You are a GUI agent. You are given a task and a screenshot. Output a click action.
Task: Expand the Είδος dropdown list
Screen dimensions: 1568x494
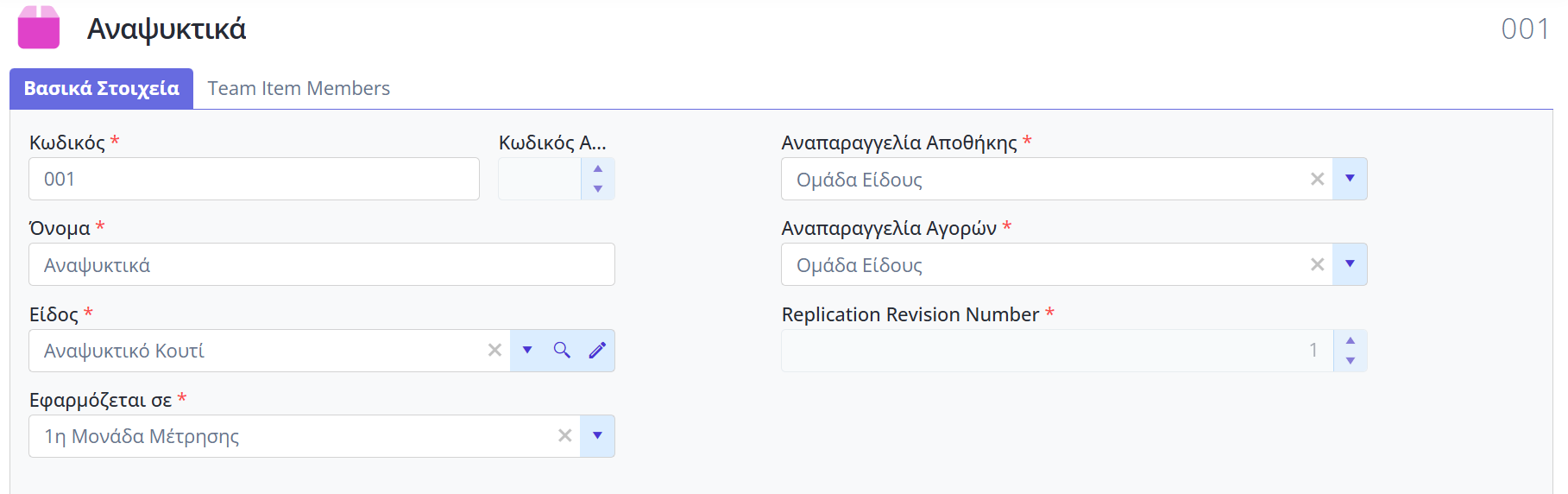[x=527, y=351]
